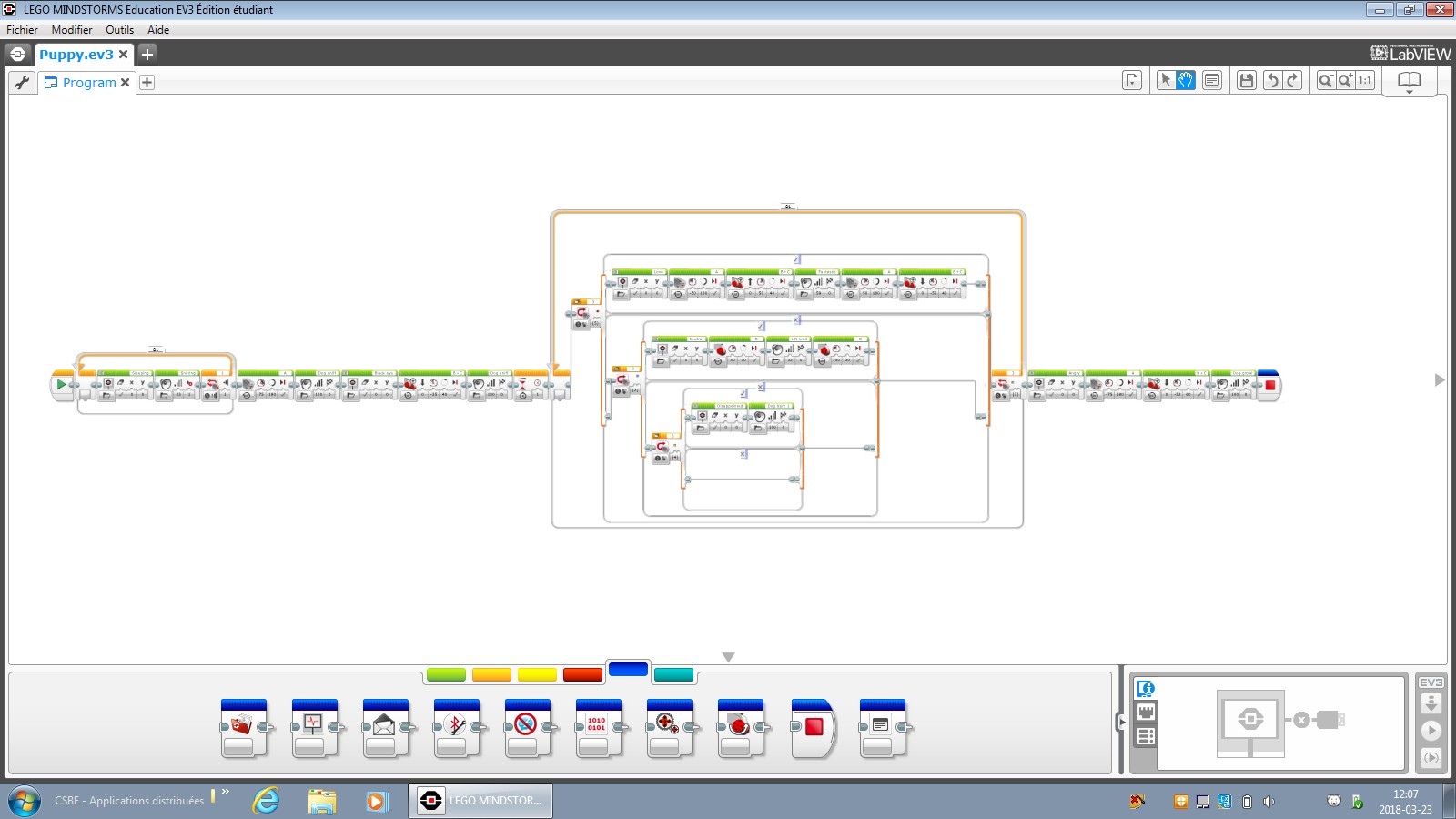
Task: Pick the Messaging envelope block
Action: click(x=386, y=728)
